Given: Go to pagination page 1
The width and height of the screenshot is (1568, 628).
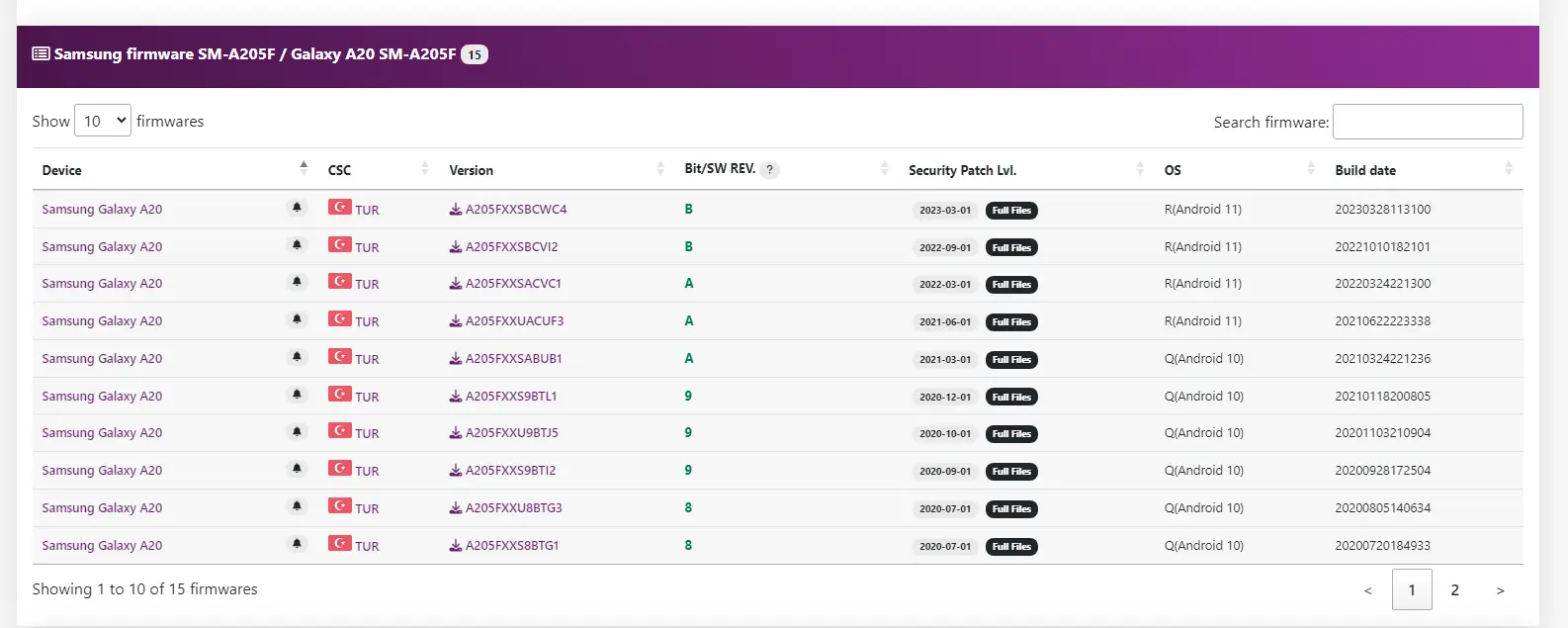Looking at the screenshot, I should click(x=1412, y=590).
